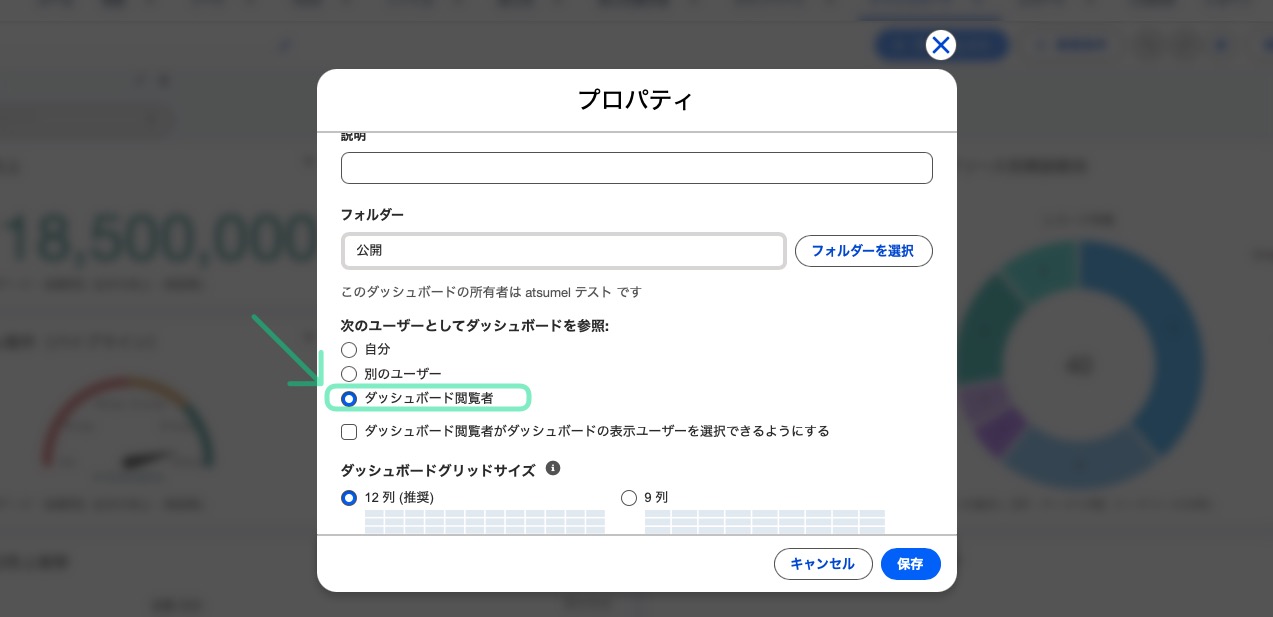Click the 12-column grid preview thumbnail
Viewport: 1273px width, 617px height.
point(485,522)
